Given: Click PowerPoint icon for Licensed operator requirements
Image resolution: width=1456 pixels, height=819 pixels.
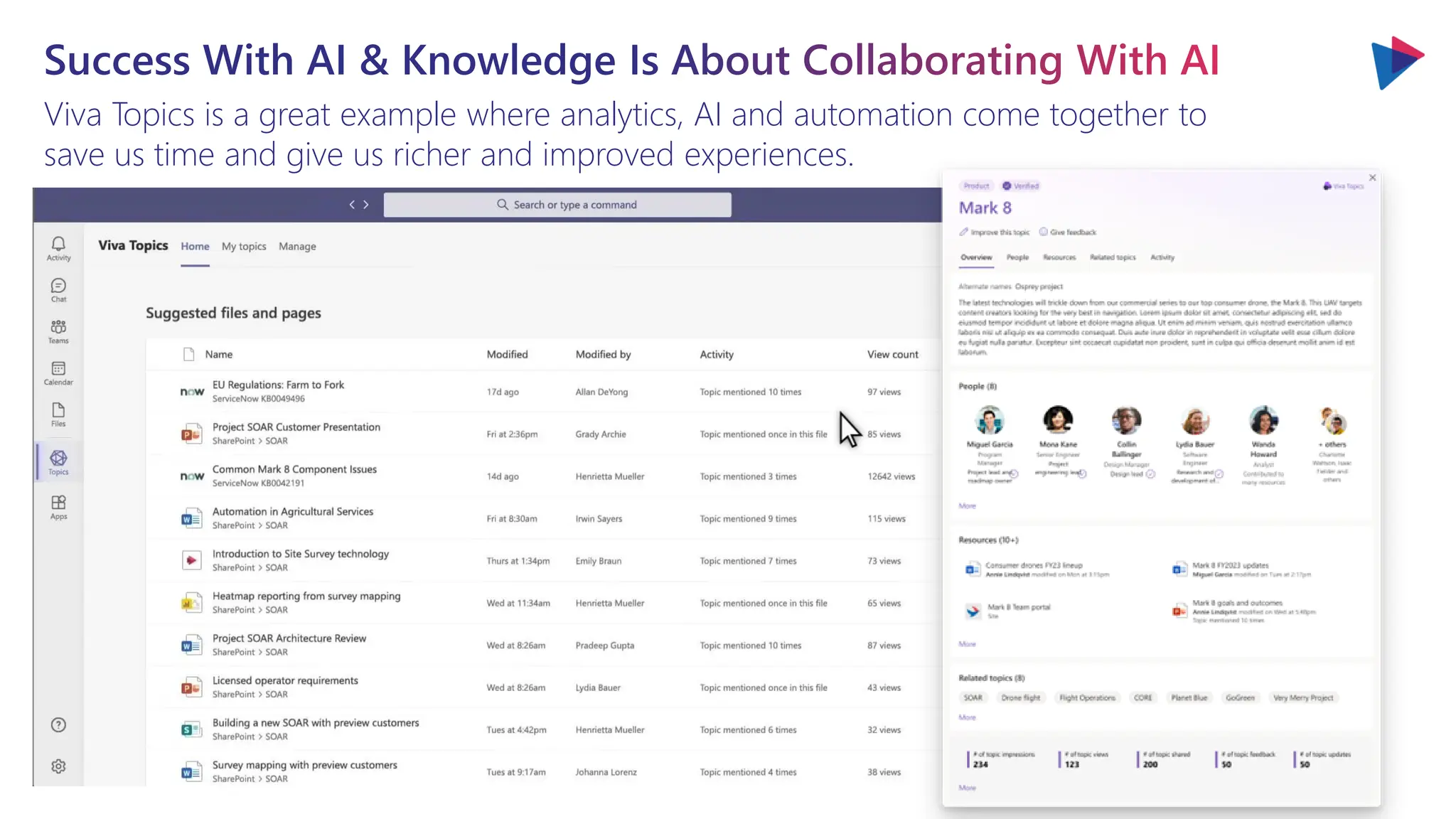Looking at the screenshot, I should [191, 687].
